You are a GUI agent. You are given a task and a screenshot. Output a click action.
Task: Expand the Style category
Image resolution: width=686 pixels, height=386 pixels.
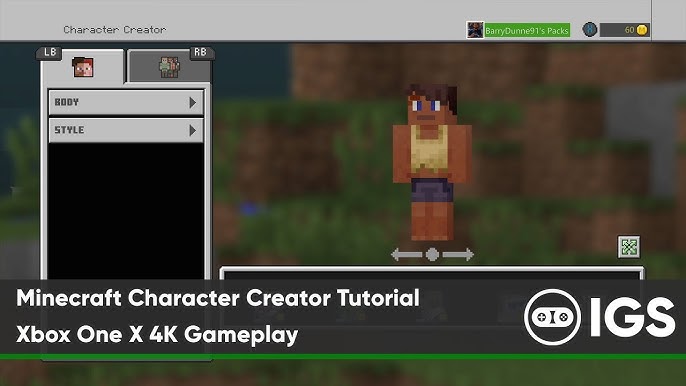(126, 130)
